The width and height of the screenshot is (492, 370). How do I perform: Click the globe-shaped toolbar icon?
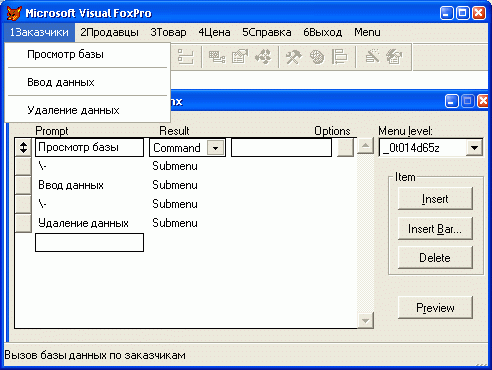317,57
